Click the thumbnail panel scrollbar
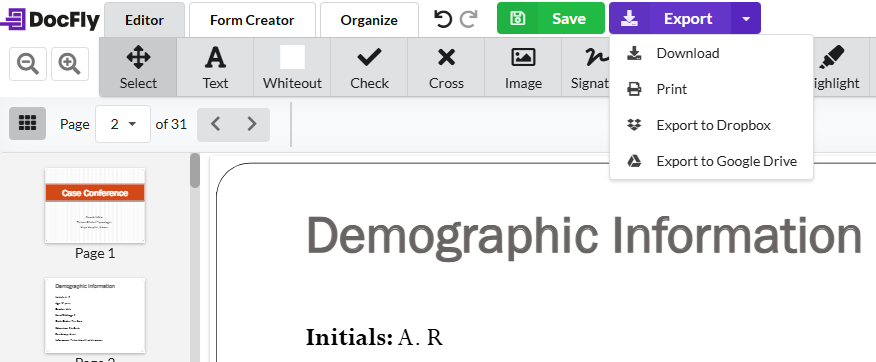The height and width of the screenshot is (362, 876). pyautogui.click(x=195, y=170)
